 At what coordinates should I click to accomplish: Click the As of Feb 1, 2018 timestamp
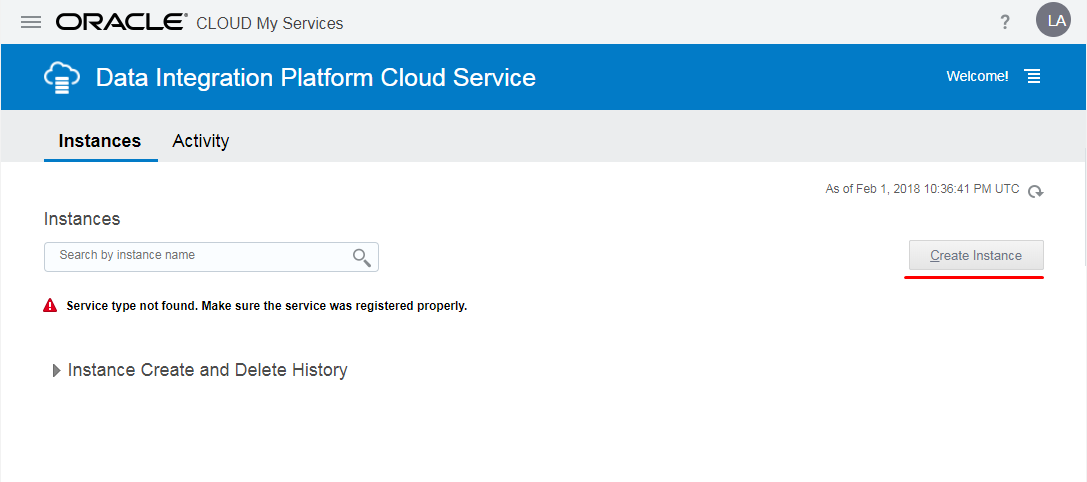coord(922,189)
